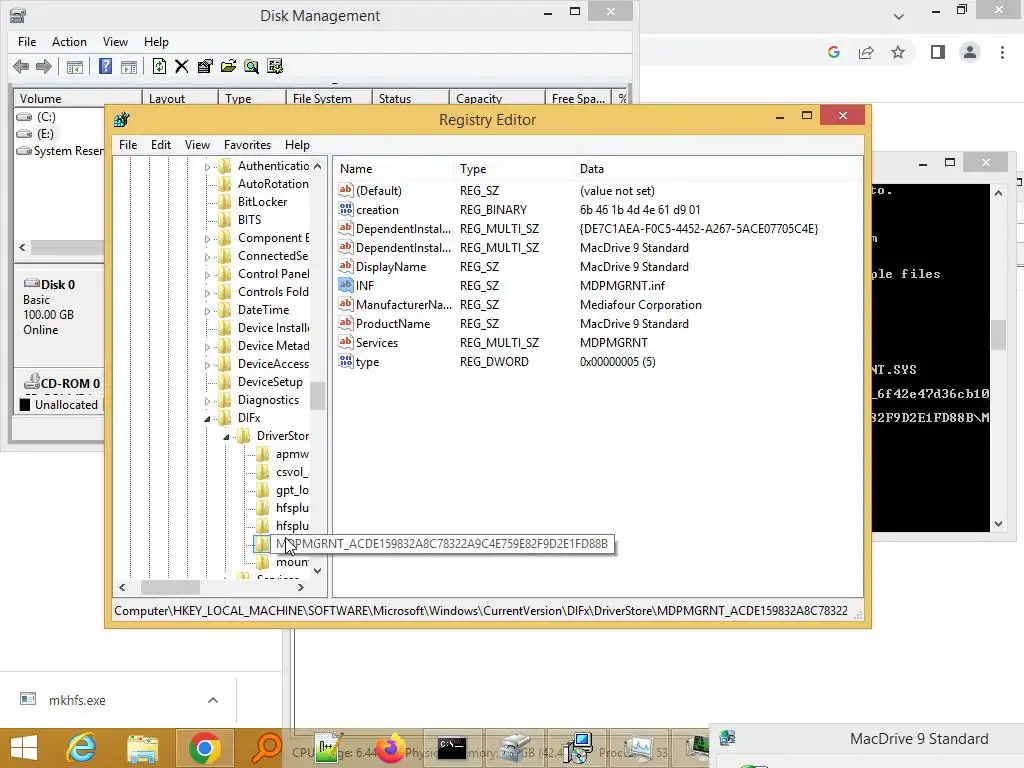This screenshot has width=1024, height=768.
Task: Expand the Diagnostics registry key
Action: pyautogui.click(x=207, y=401)
